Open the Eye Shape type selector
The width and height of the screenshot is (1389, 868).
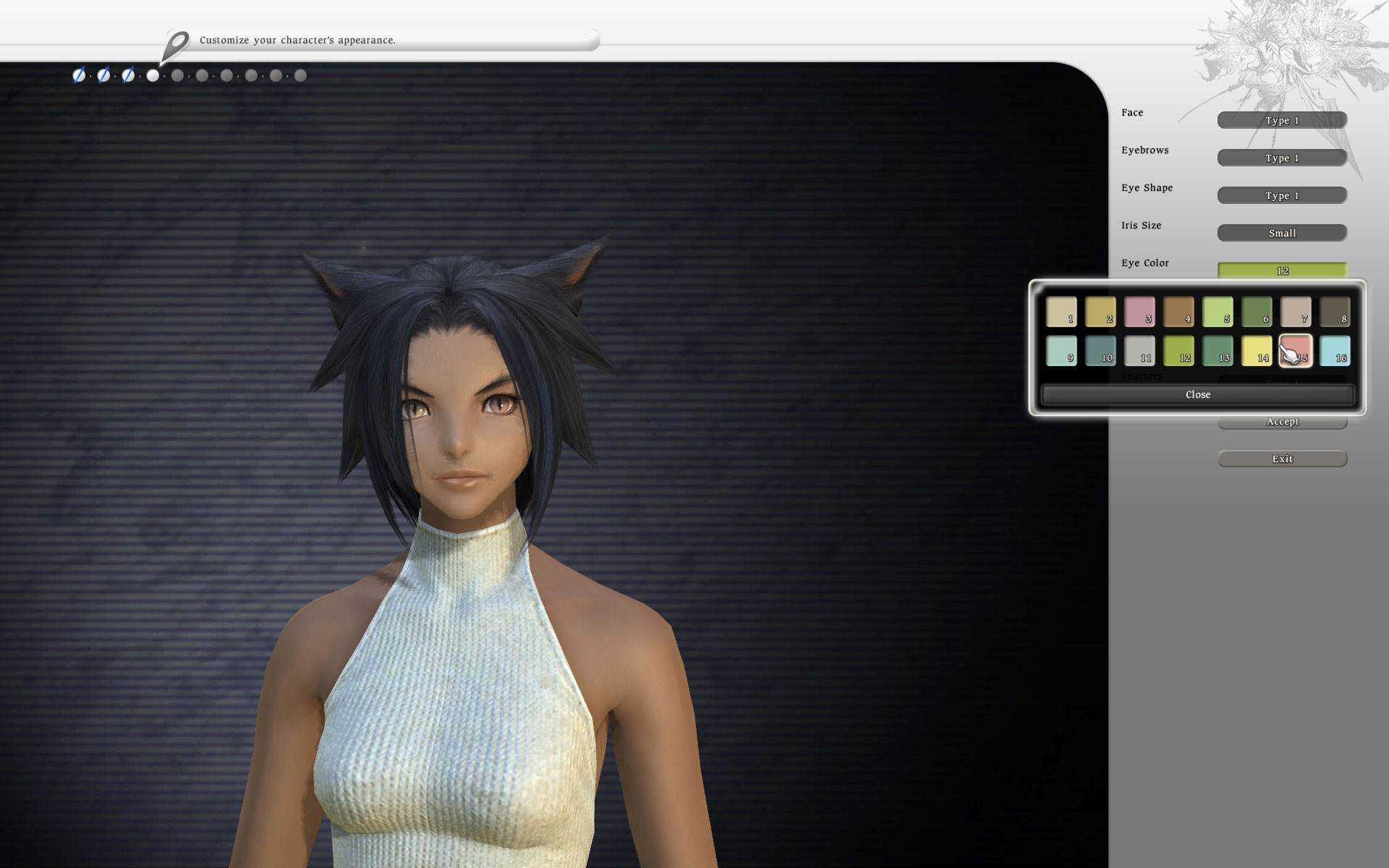click(x=1282, y=195)
